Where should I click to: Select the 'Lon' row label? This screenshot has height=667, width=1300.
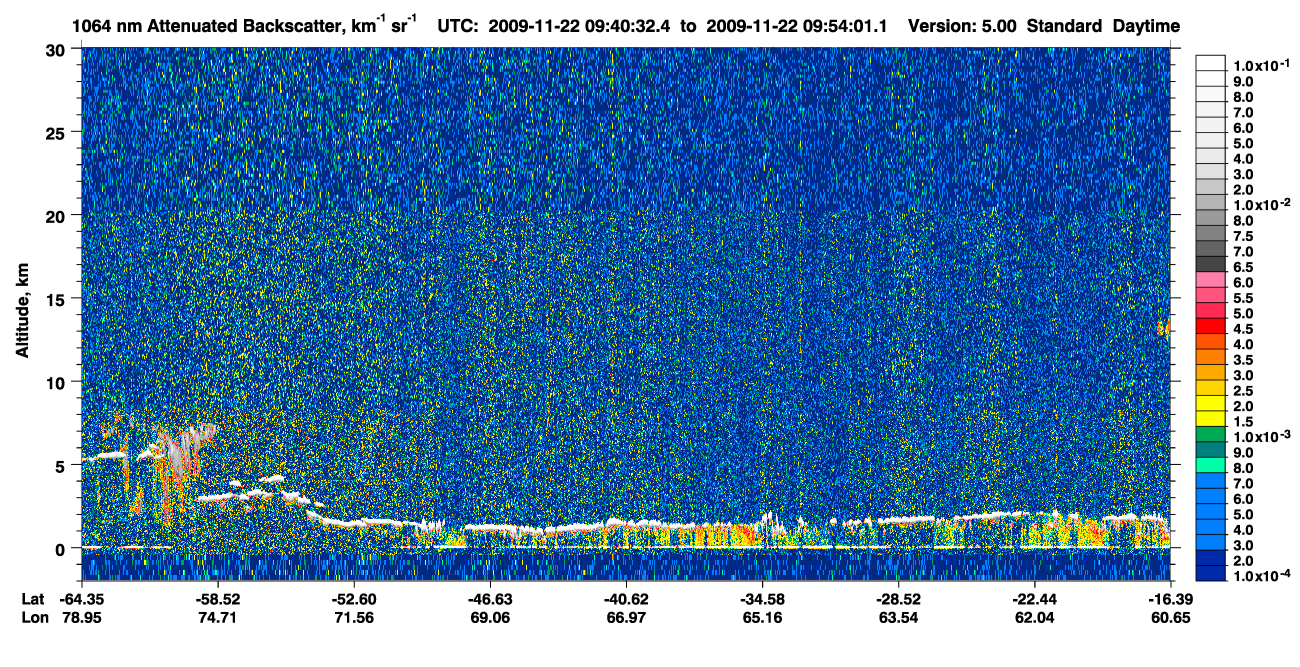33,617
